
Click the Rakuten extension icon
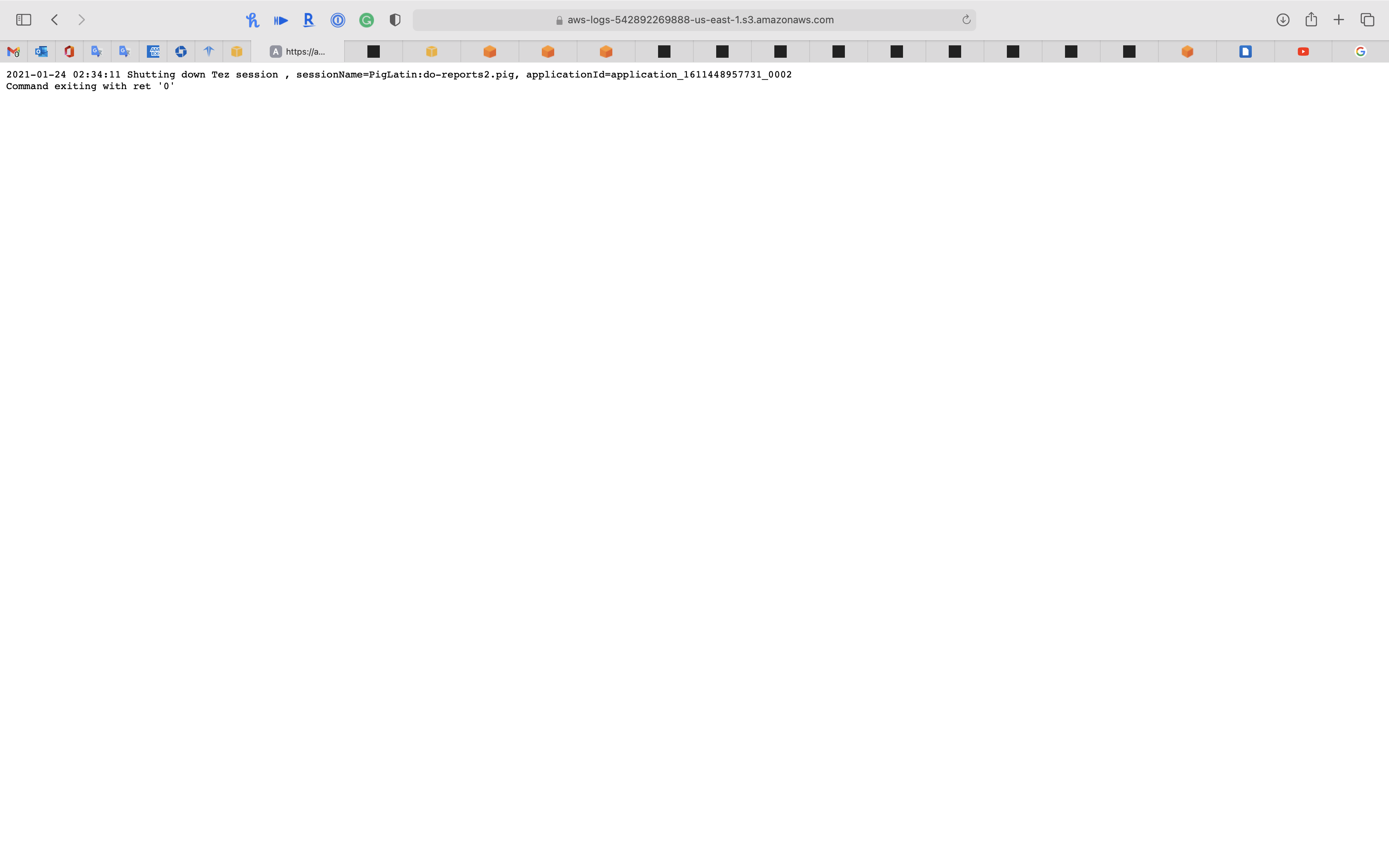click(x=309, y=20)
